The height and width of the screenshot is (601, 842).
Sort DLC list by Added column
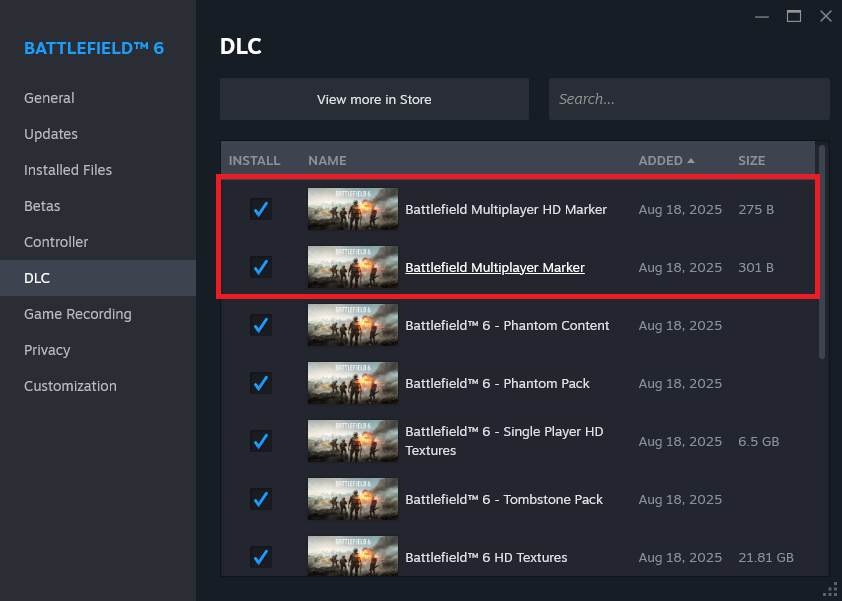click(x=666, y=161)
